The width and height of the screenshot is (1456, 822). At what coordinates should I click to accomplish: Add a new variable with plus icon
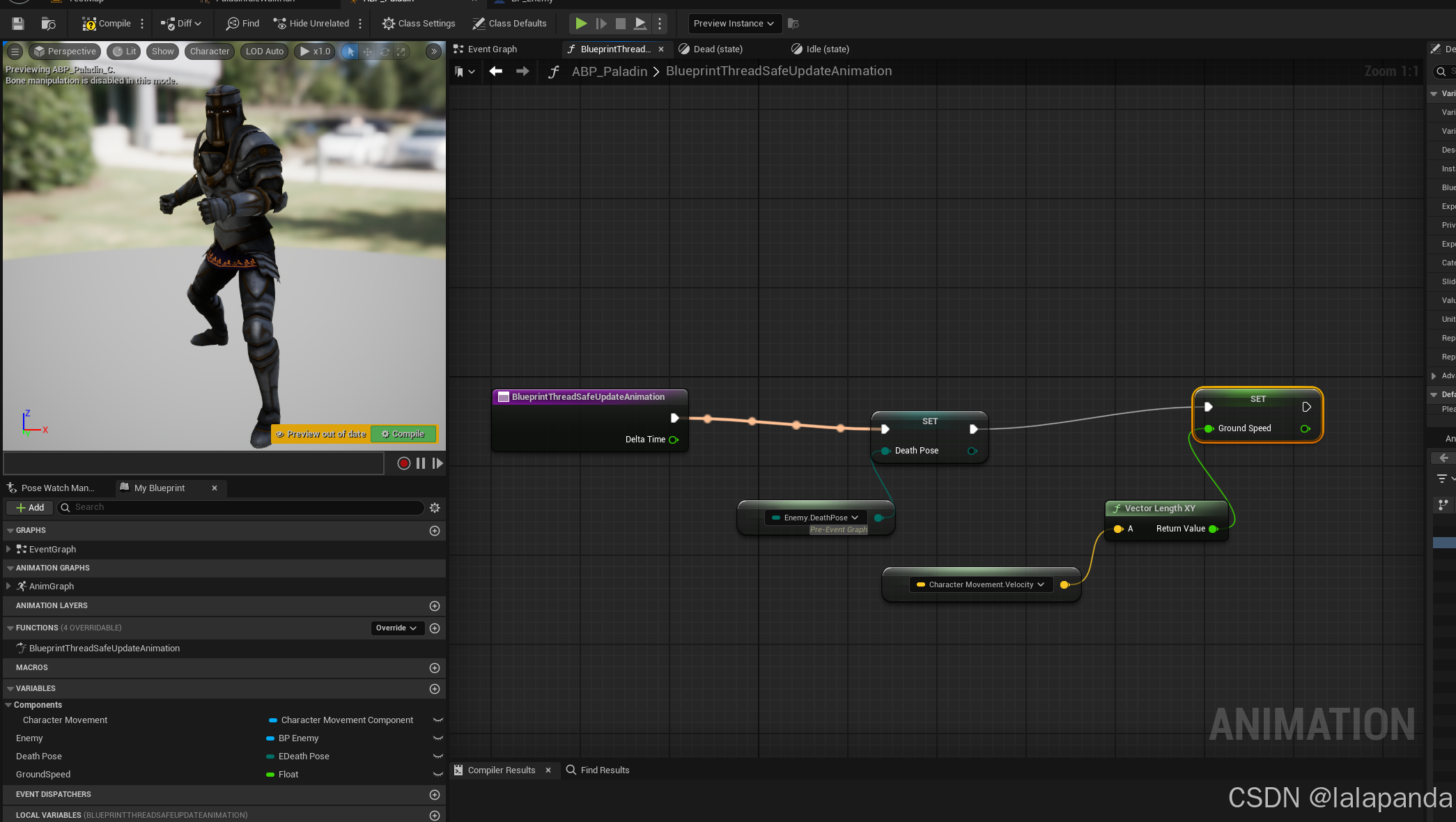click(435, 689)
